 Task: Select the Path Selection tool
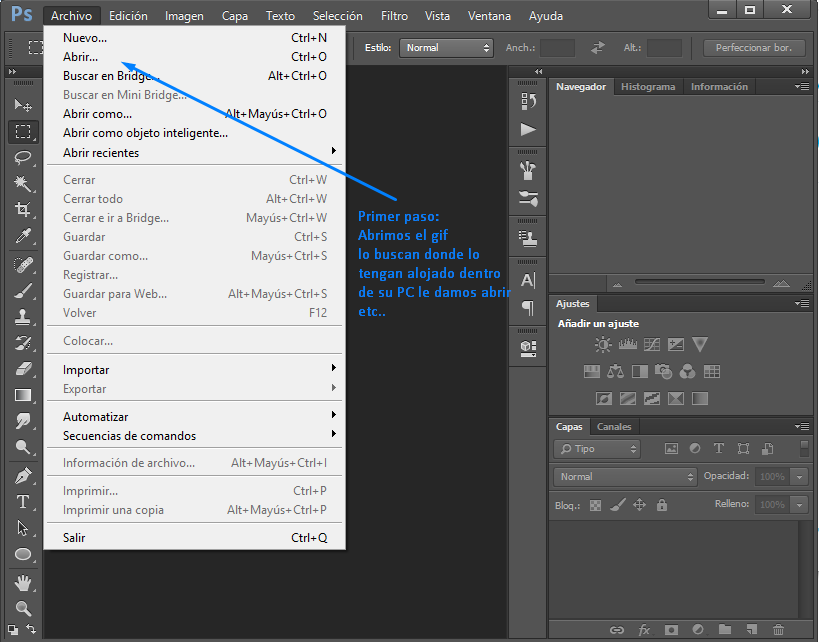(x=22, y=528)
